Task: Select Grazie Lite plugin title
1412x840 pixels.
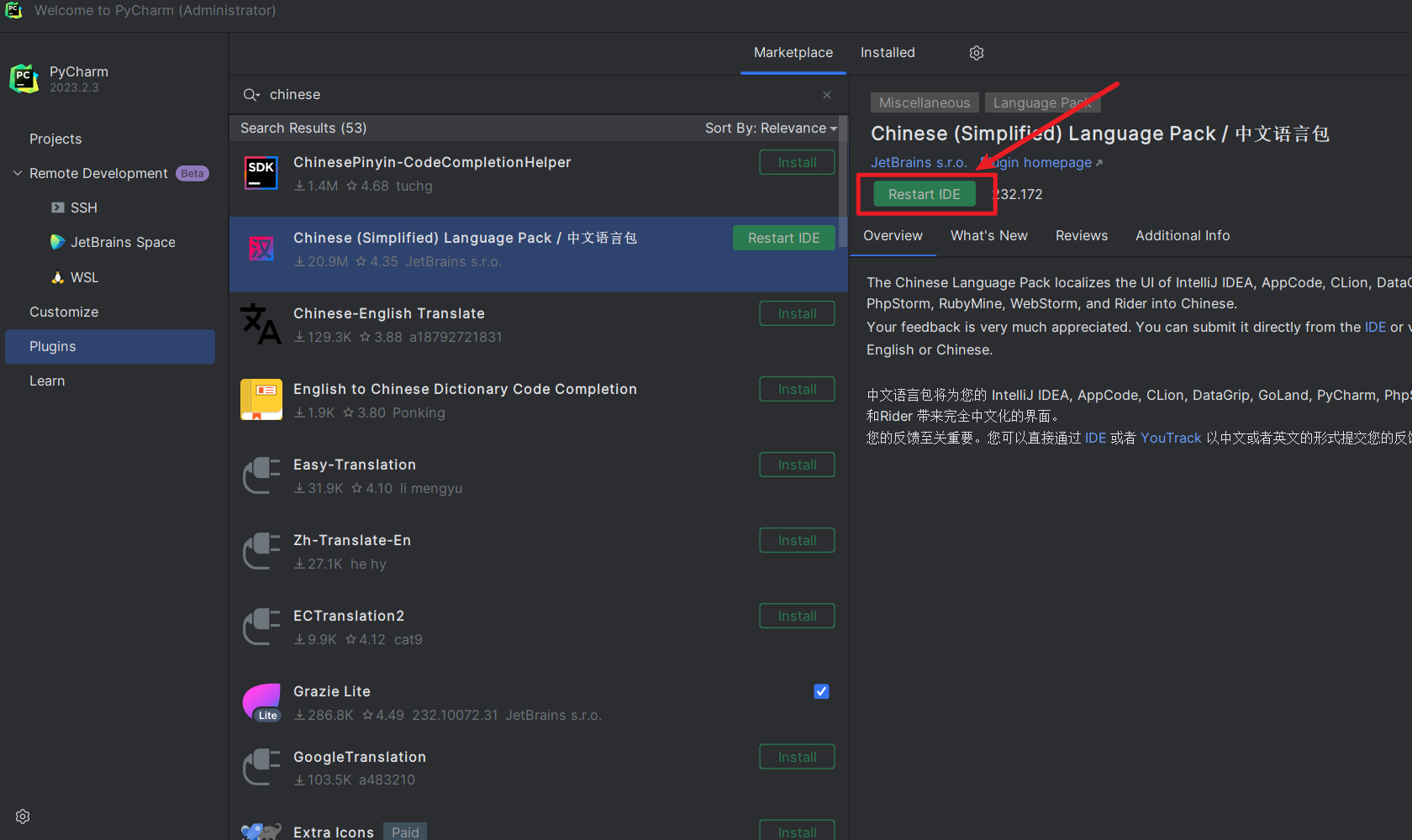Action: coord(332,691)
